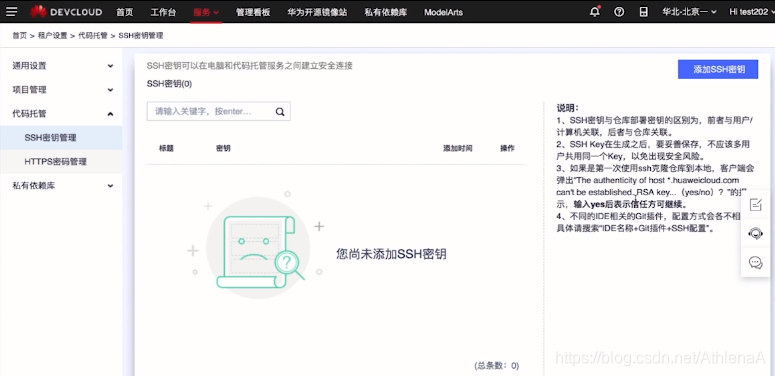Click the 您尚未添加SSH密钥 empty message
Viewport: 775px width, 376px height.
click(391, 254)
